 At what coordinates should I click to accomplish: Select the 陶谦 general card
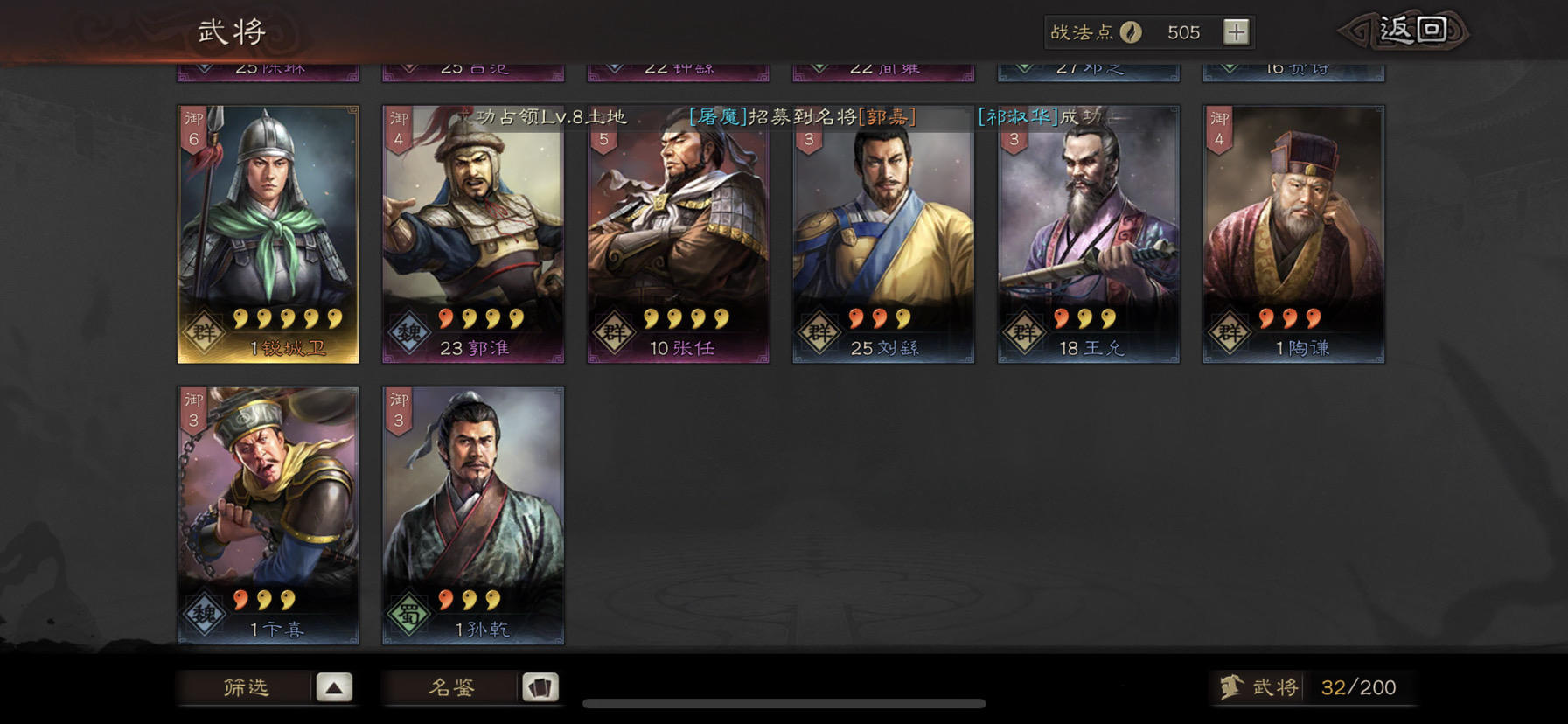(x=1293, y=234)
